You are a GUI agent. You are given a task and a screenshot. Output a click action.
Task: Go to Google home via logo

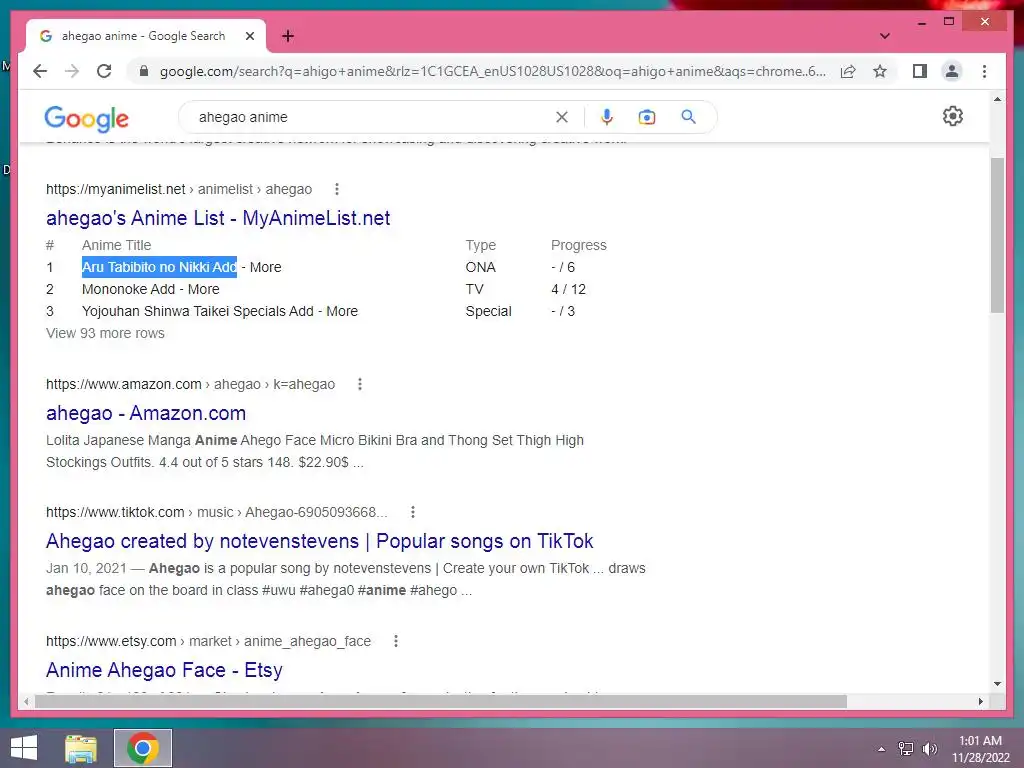click(x=86, y=118)
